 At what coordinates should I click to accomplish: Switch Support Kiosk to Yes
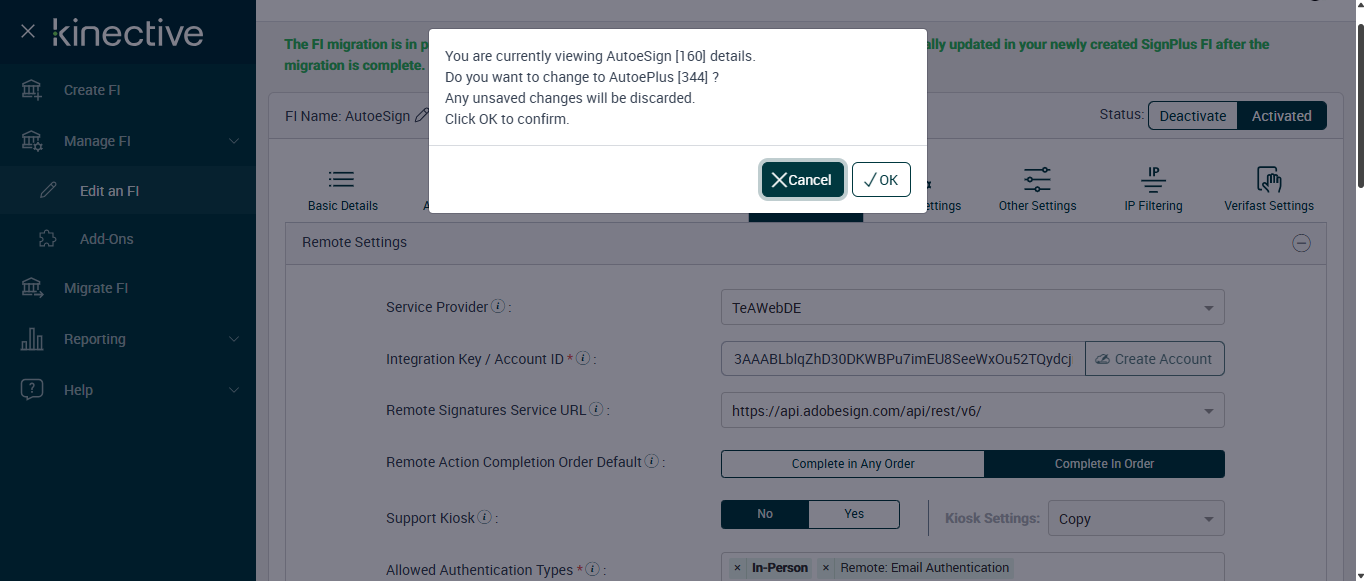(853, 514)
